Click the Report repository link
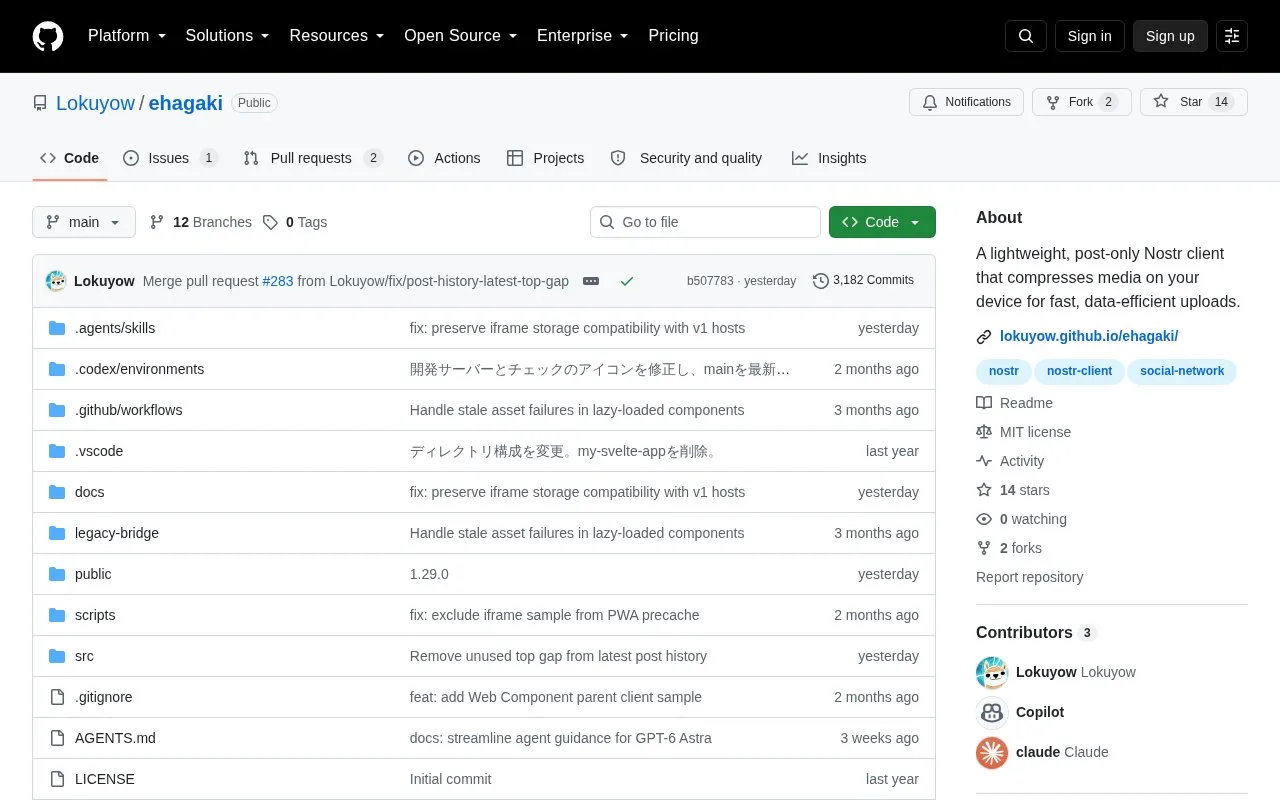Image resolution: width=1280 pixels, height=800 pixels. tap(1029, 577)
